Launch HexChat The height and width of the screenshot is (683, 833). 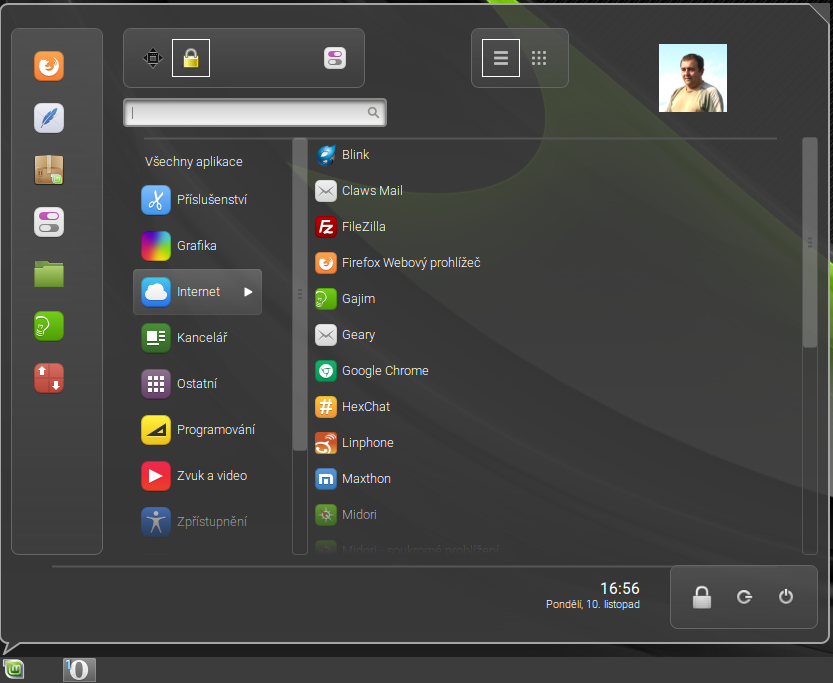point(353,407)
